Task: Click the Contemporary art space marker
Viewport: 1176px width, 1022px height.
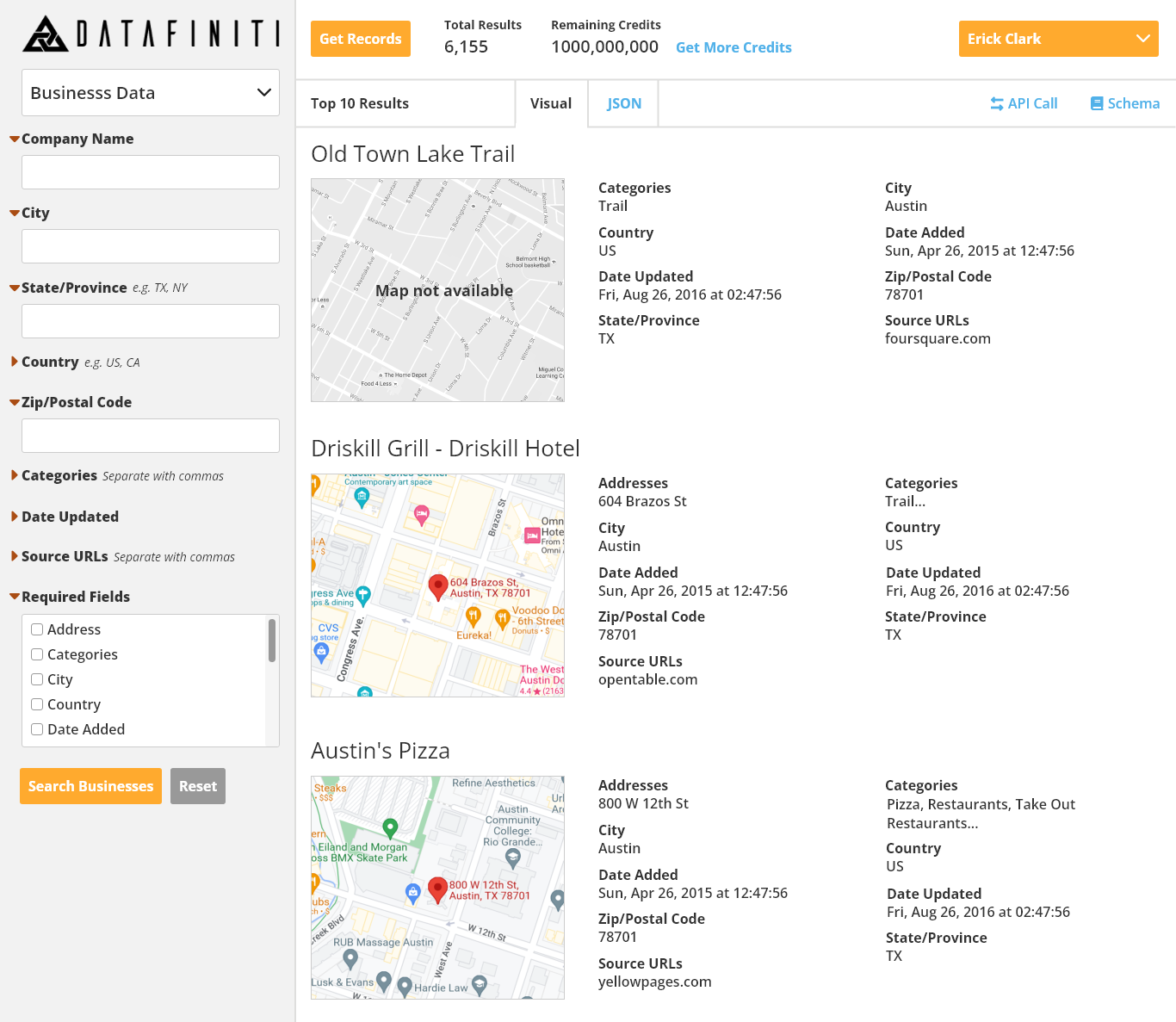Action: pyautogui.click(x=362, y=497)
